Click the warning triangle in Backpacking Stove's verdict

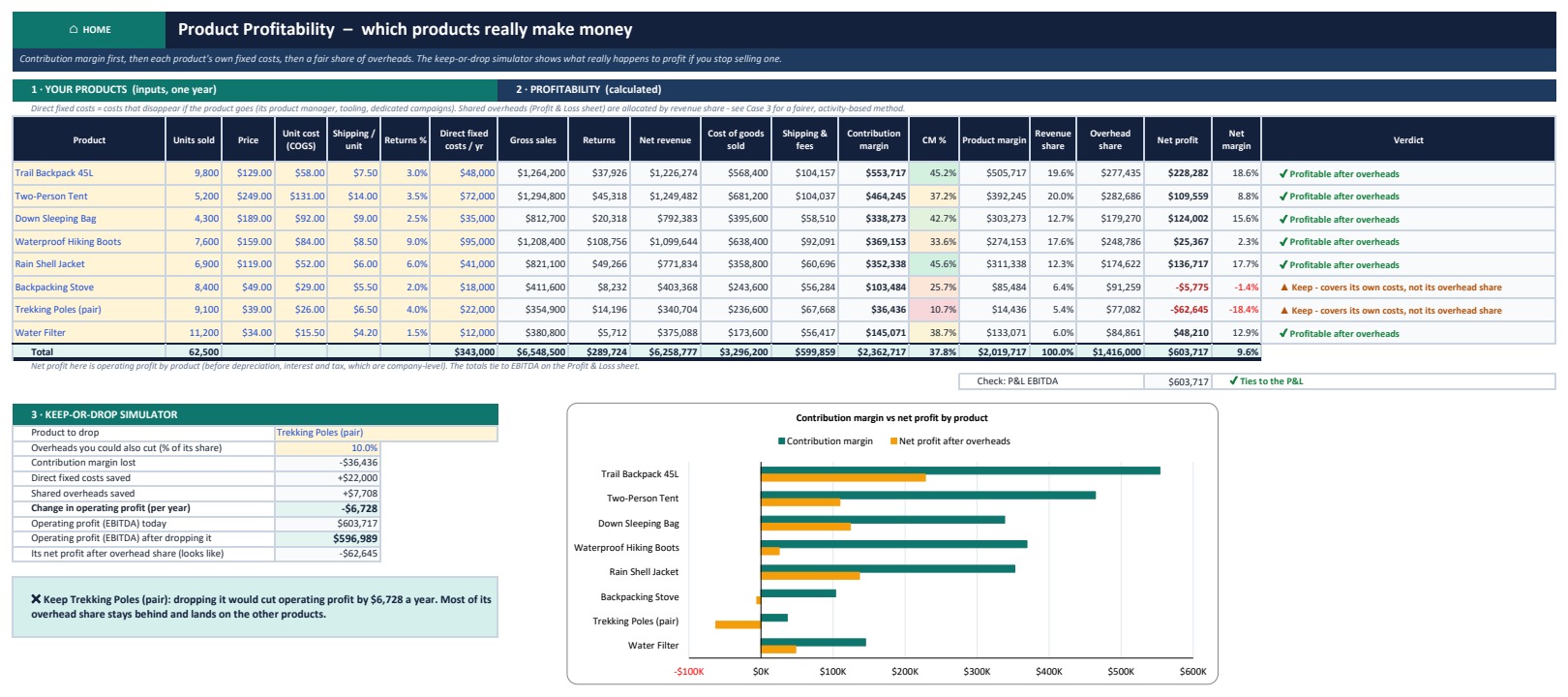coord(1284,288)
